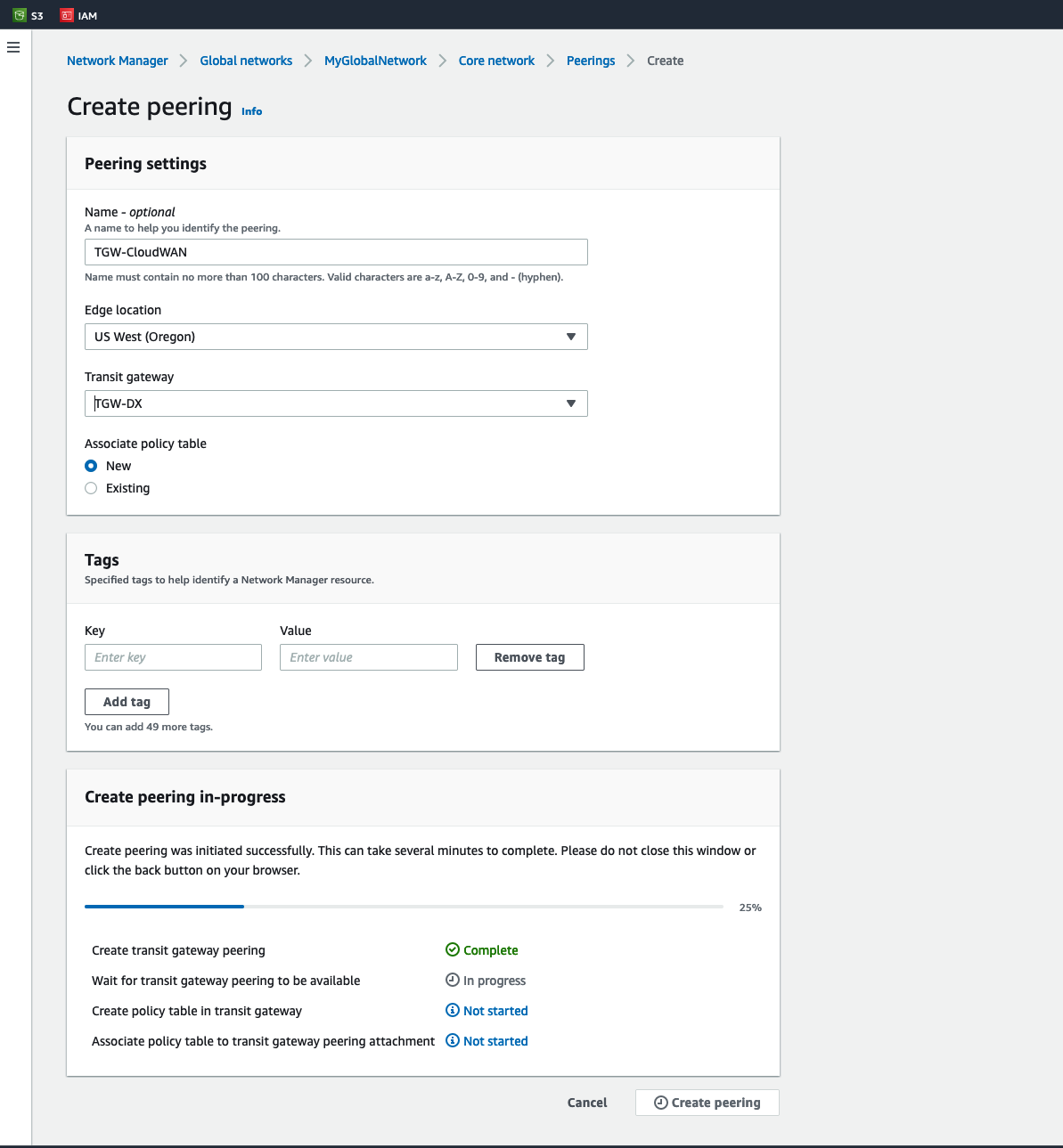Select the Existing policy table radio button

[x=91, y=488]
